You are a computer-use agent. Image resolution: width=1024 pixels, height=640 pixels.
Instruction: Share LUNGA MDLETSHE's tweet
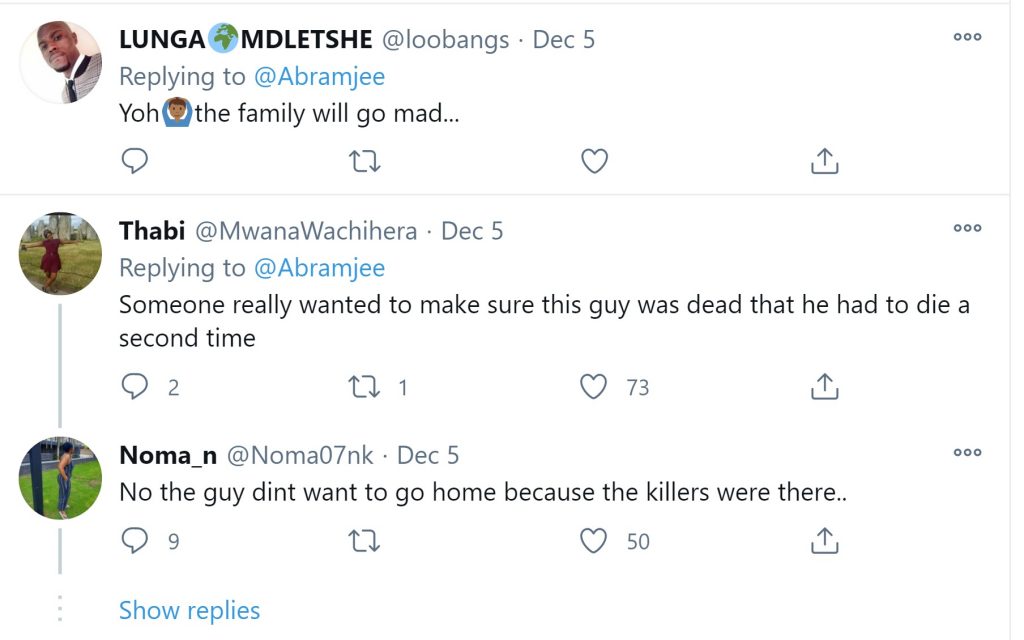[824, 161]
